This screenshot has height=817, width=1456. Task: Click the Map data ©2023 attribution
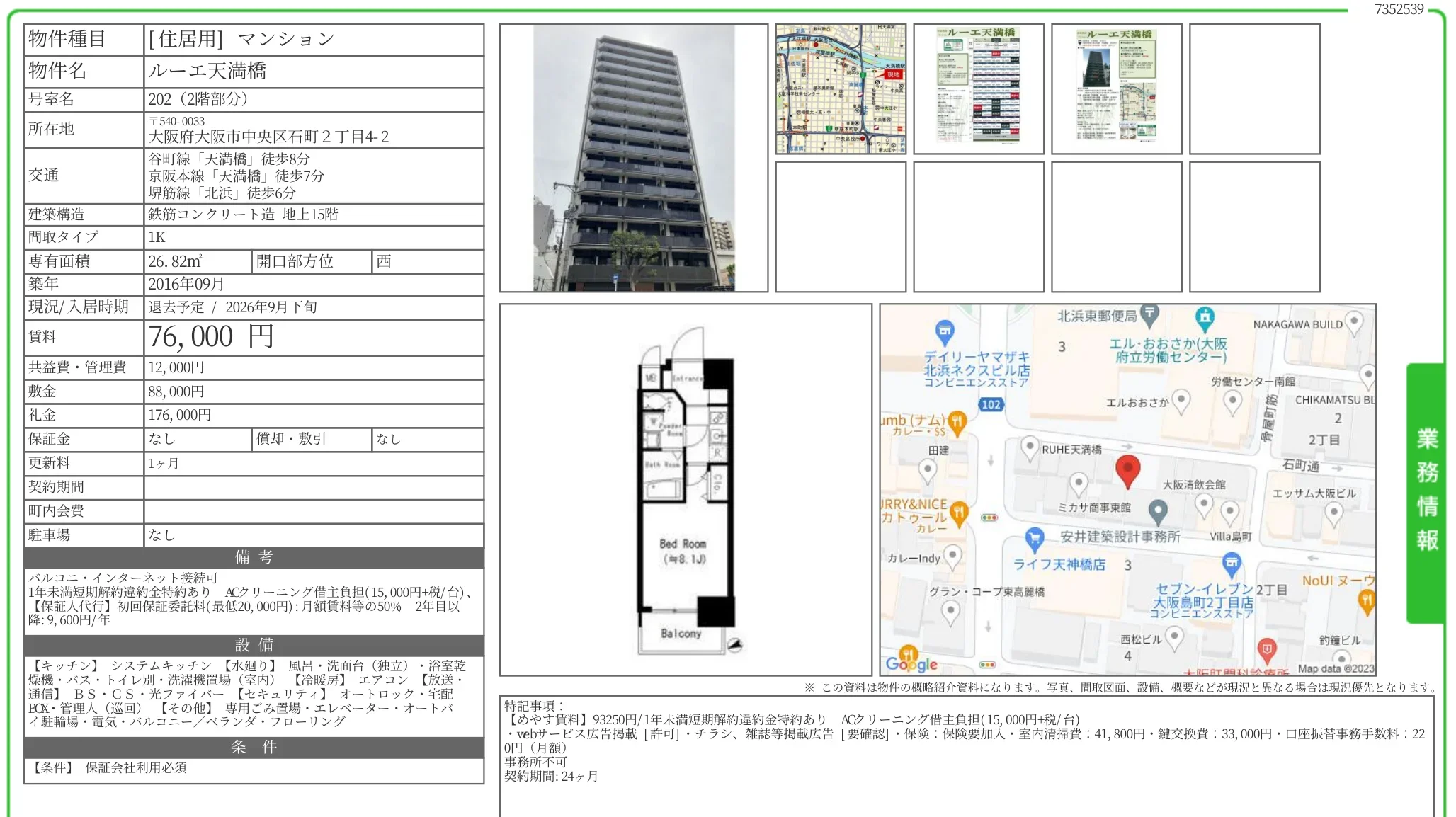tap(1336, 668)
